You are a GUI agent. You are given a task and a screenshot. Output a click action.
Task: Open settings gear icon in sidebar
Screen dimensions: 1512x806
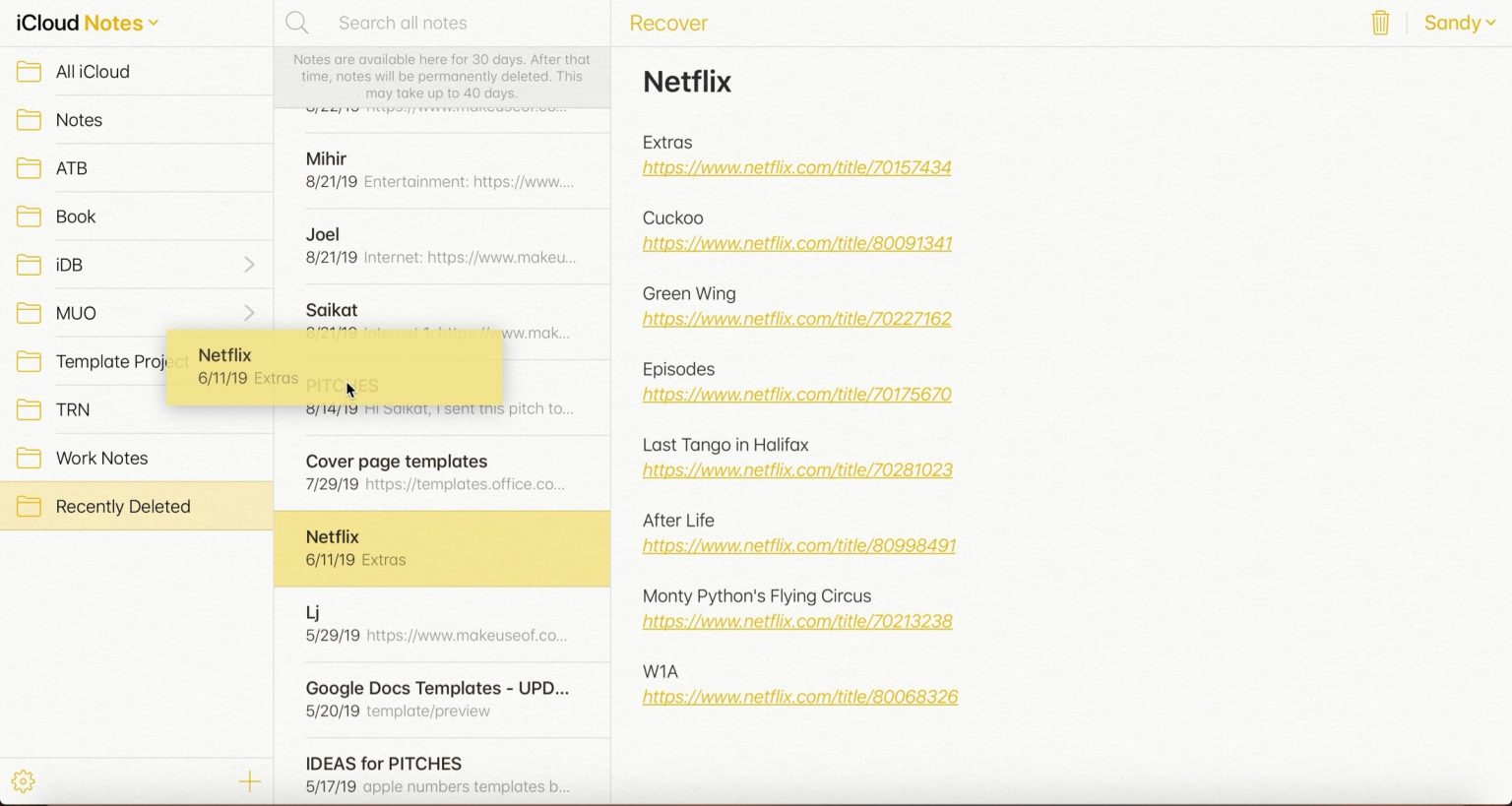coord(24,781)
